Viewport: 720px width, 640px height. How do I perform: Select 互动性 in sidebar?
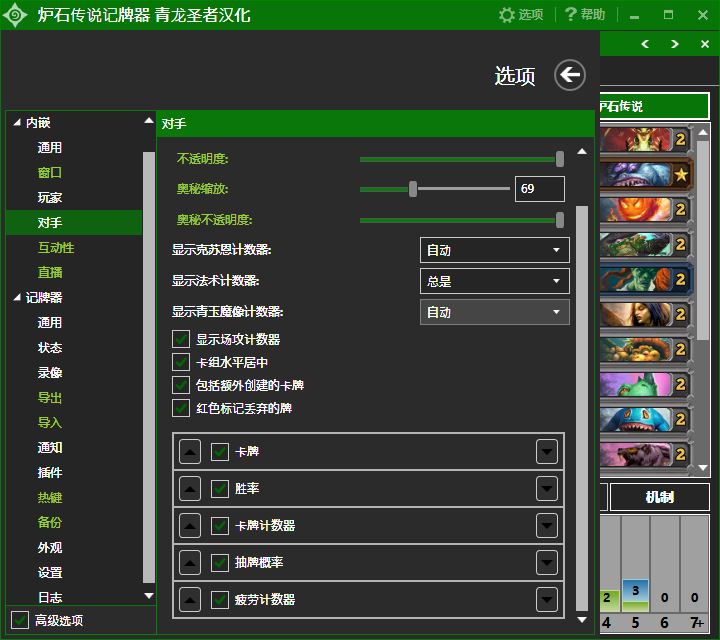point(56,247)
